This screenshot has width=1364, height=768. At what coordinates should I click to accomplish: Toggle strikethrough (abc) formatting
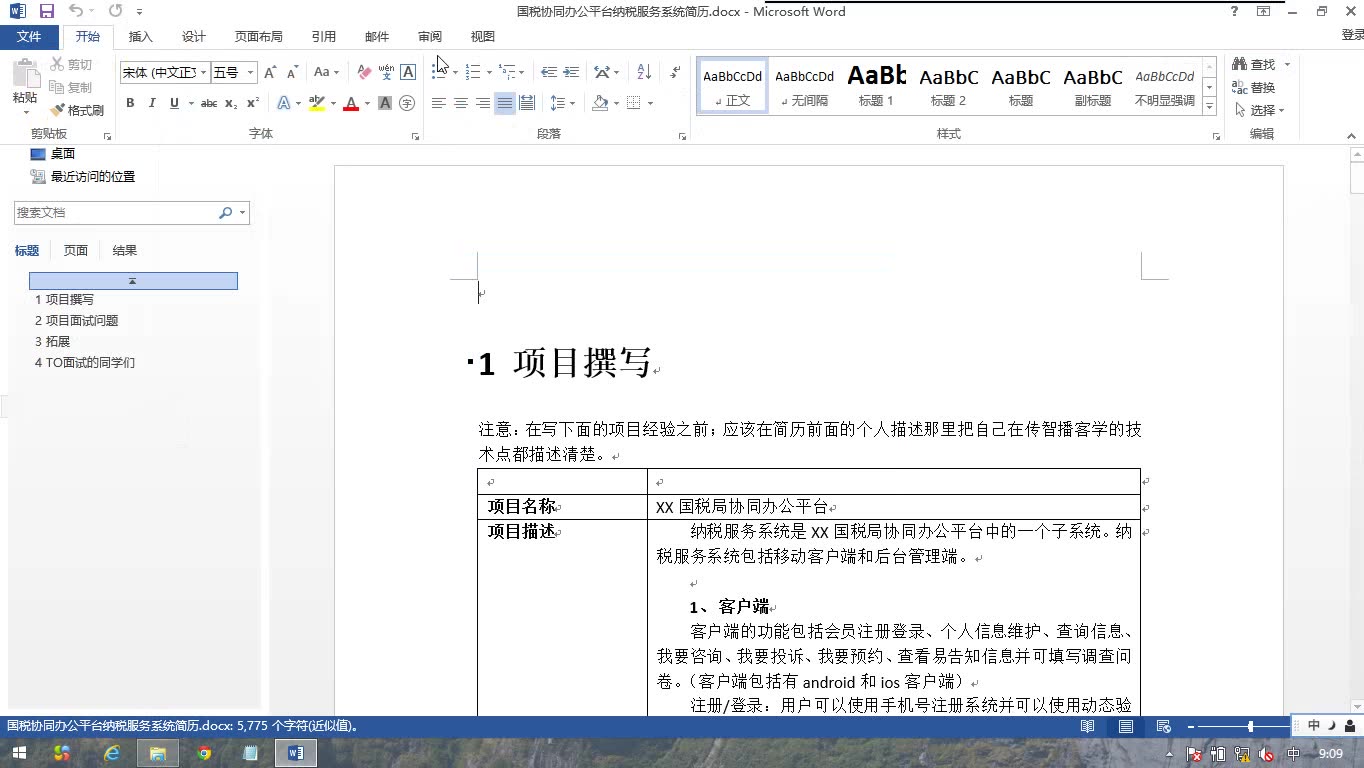click(x=209, y=103)
